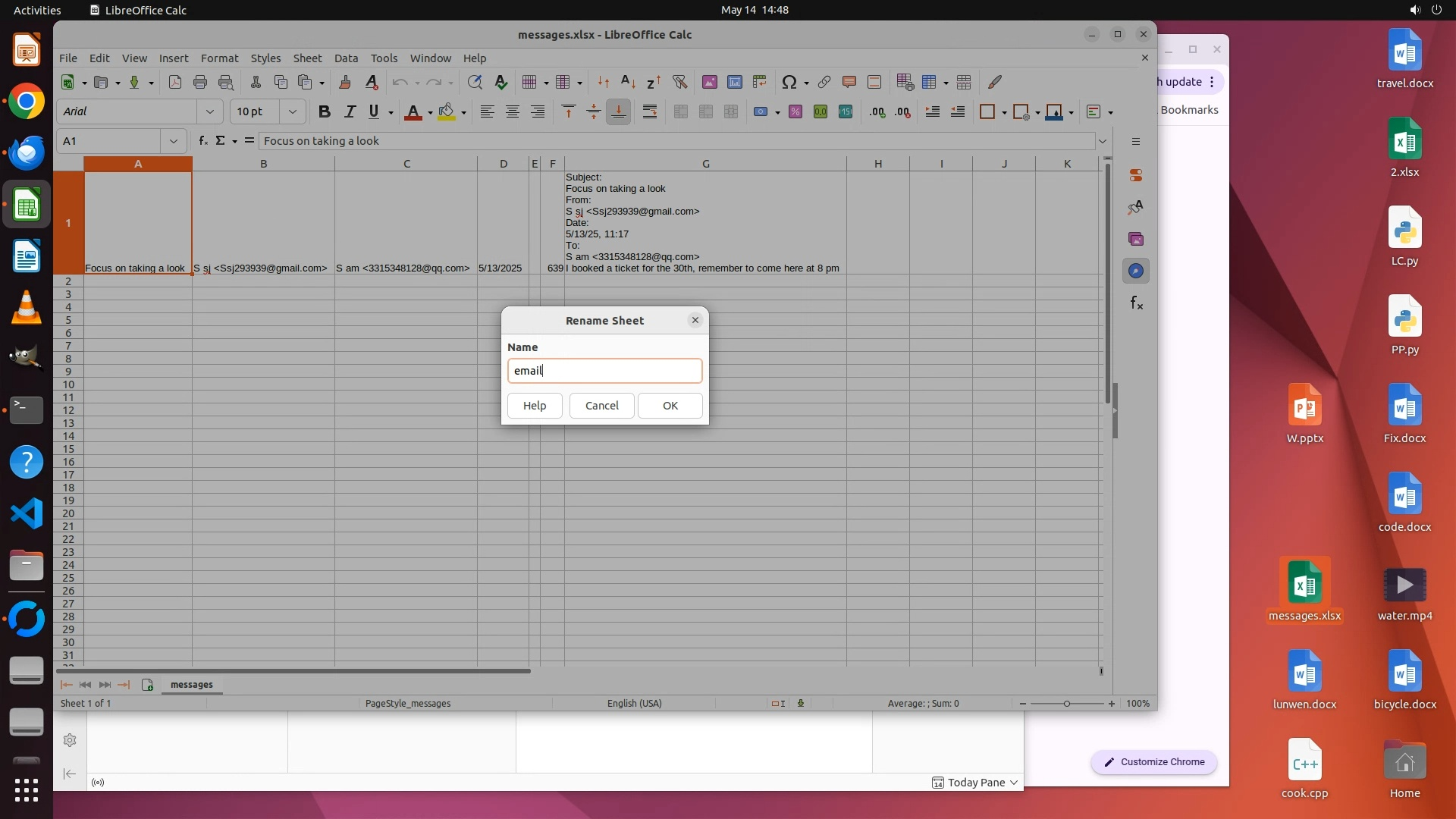Expand the font name dropdown
The height and width of the screenshot is (819, 1456).
click(x=210, y=112)
